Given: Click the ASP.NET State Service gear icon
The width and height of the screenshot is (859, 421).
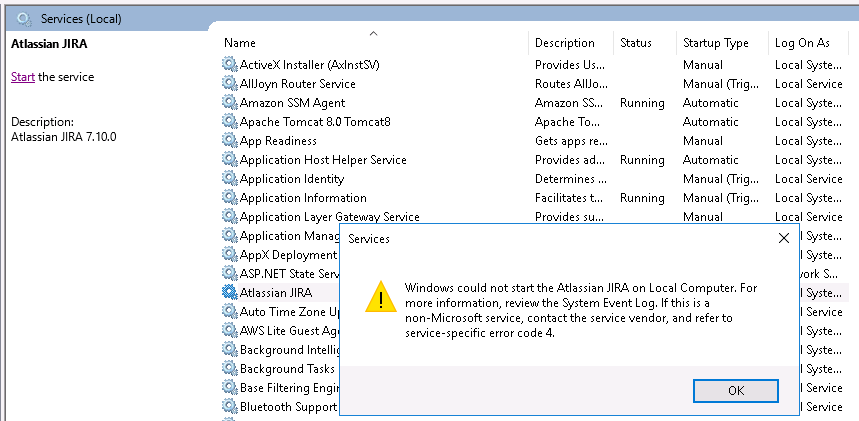Looking at the screenshot, I should point(230,274).
